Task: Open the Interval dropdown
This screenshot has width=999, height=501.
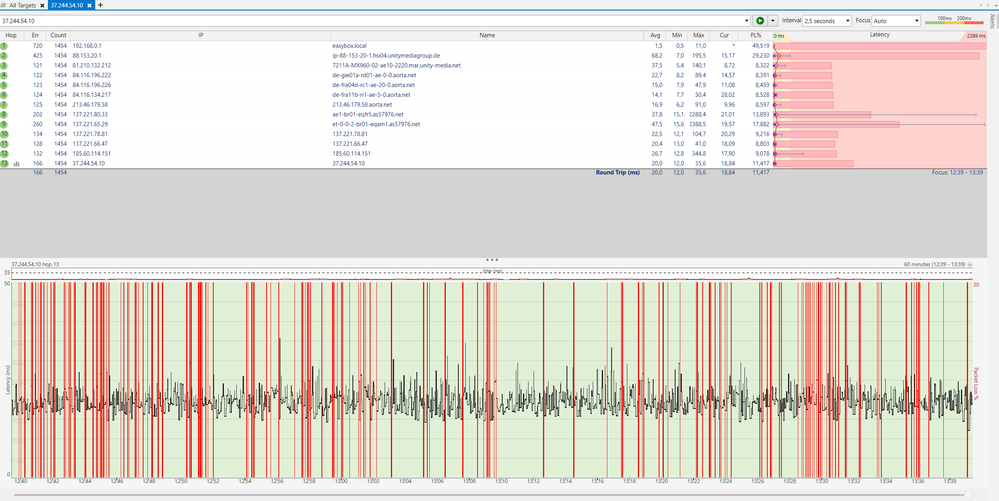Action: (x=826, y=20)
